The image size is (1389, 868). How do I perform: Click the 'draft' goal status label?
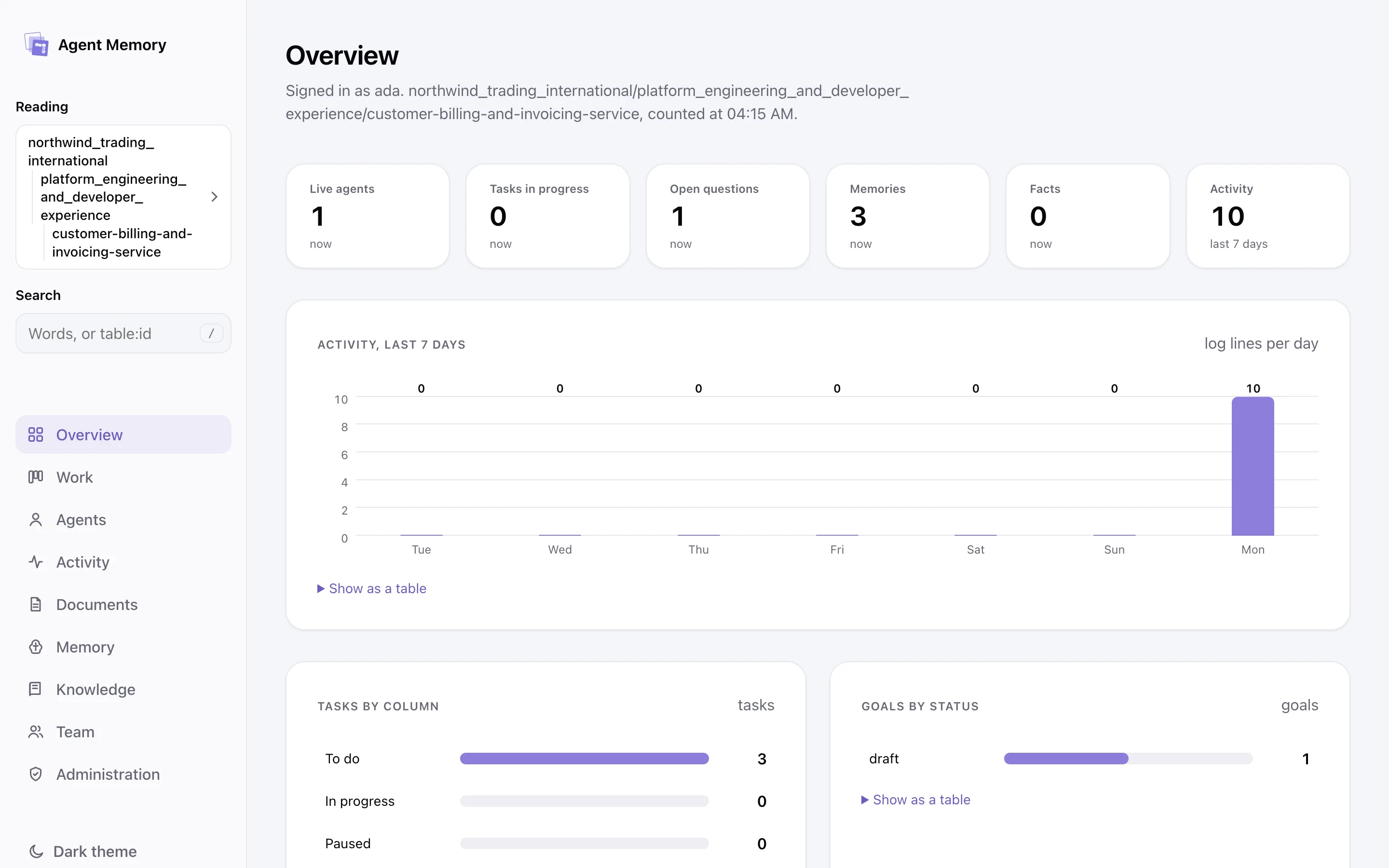tap(884, 759)
